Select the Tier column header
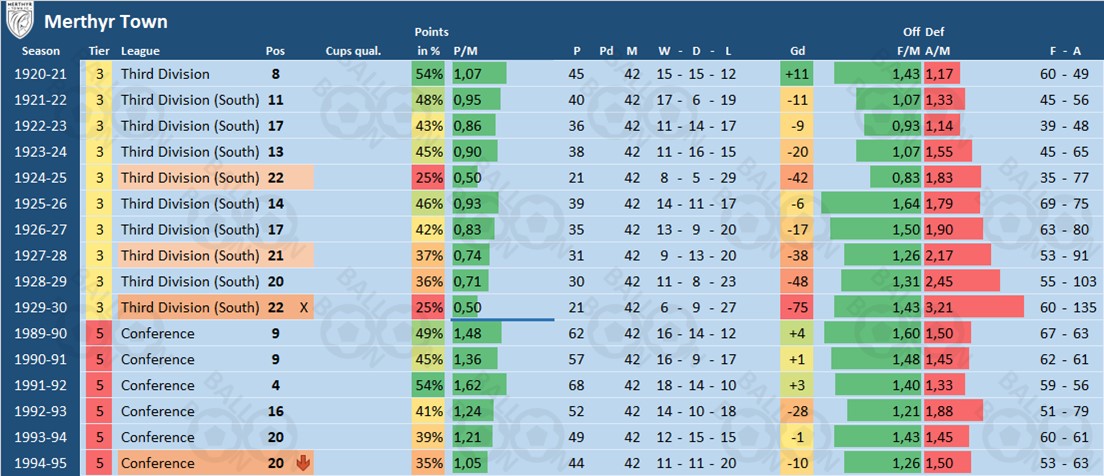Viewport: 1104px width, 476px height. coord(99,51)
